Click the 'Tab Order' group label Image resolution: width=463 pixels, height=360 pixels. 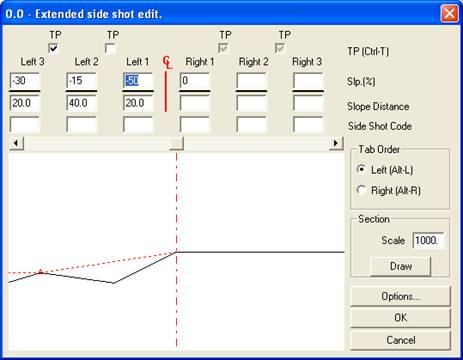click(x=379, y=149)
